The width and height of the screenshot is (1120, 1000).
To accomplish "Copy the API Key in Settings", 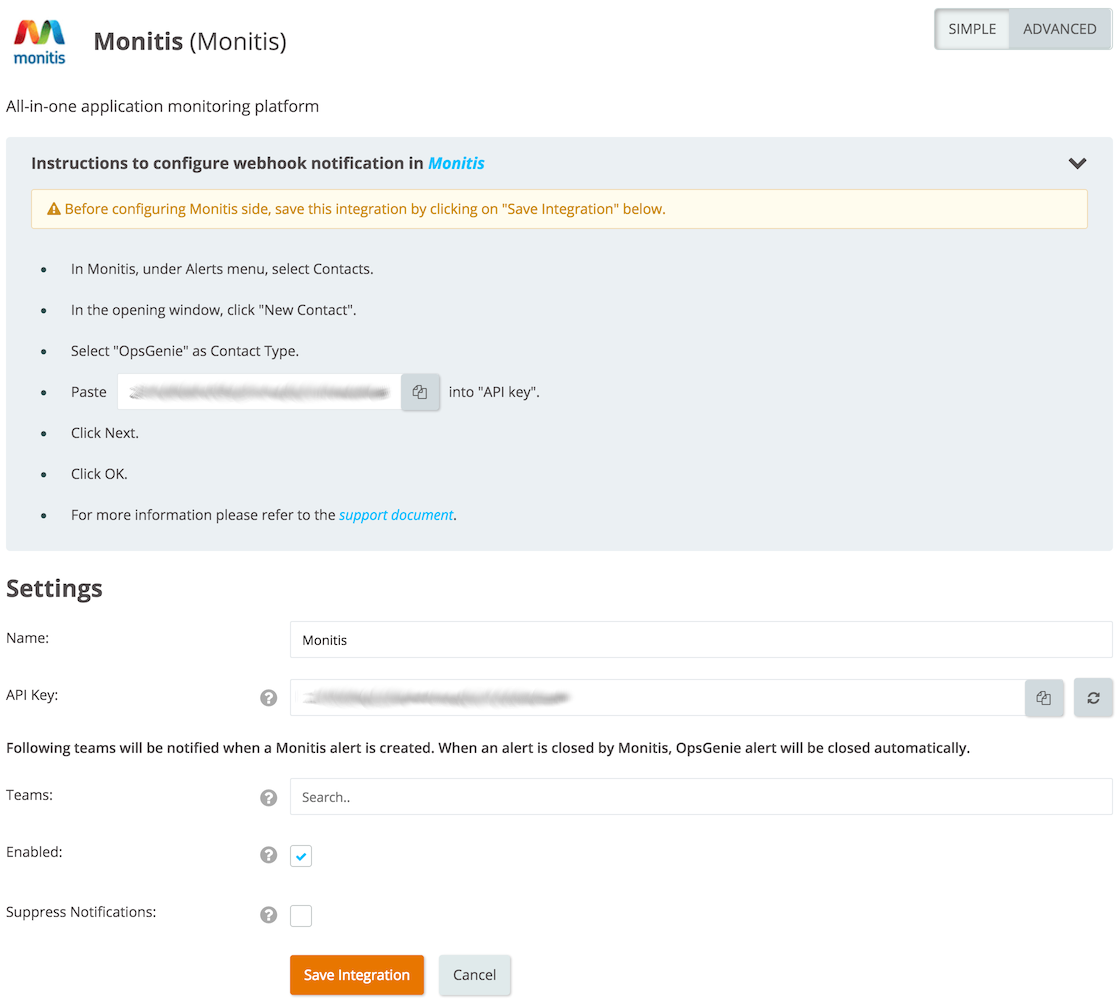I will [1044, 698].
